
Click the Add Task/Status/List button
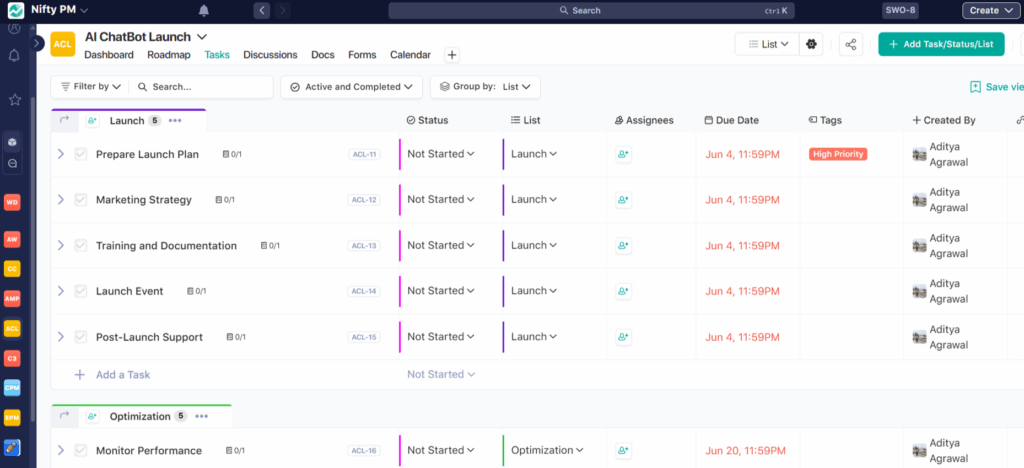941,44
